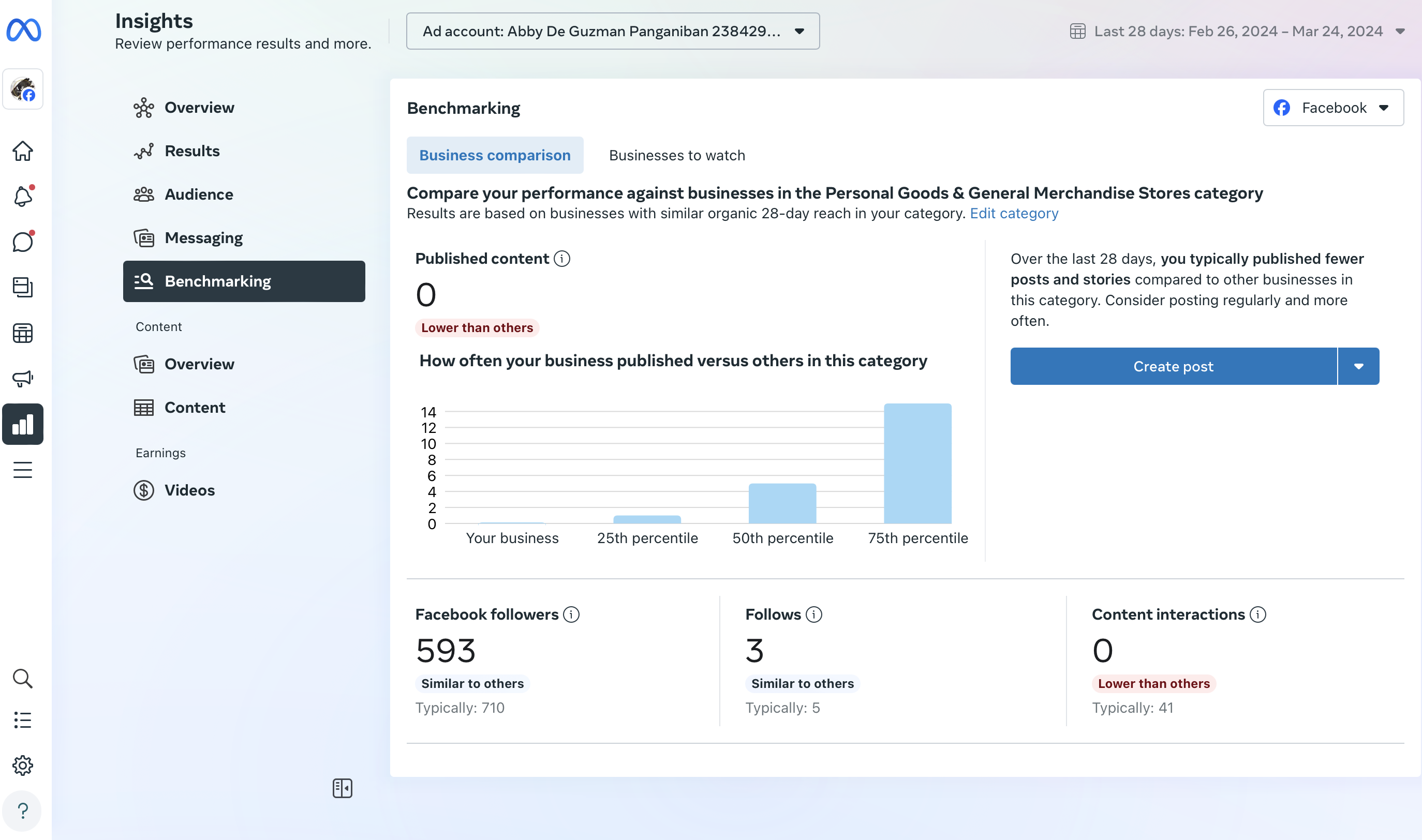Show Content interactions info icon
The image size is (1422, 840).
[x=1258, y=614]
